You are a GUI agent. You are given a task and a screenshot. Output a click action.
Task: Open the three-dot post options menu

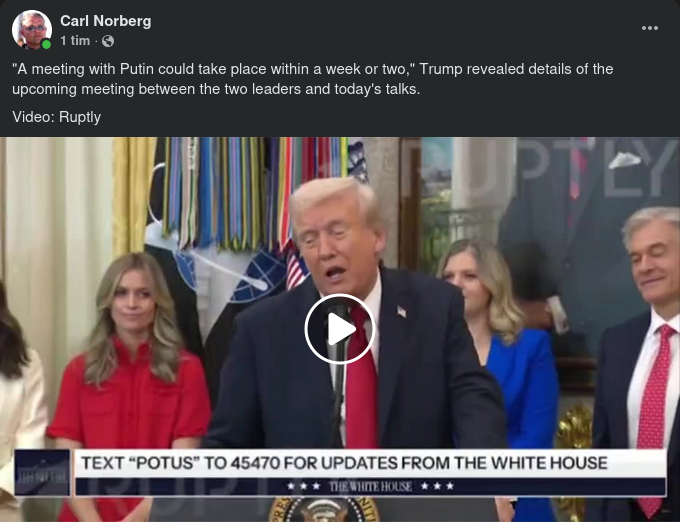pyautogui.click(x=650, y=28)
